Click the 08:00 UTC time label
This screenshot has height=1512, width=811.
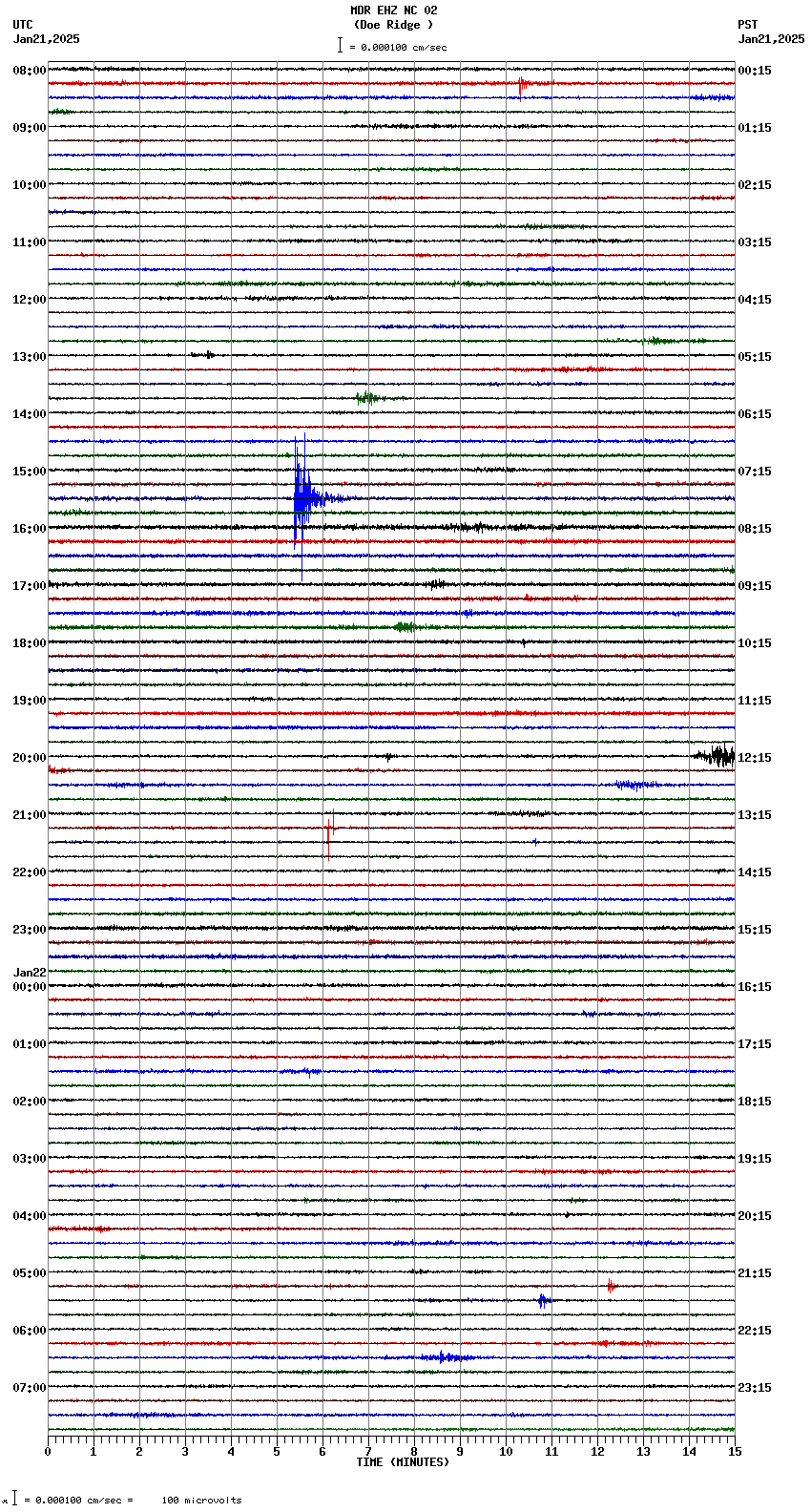(x=29, y=71)
